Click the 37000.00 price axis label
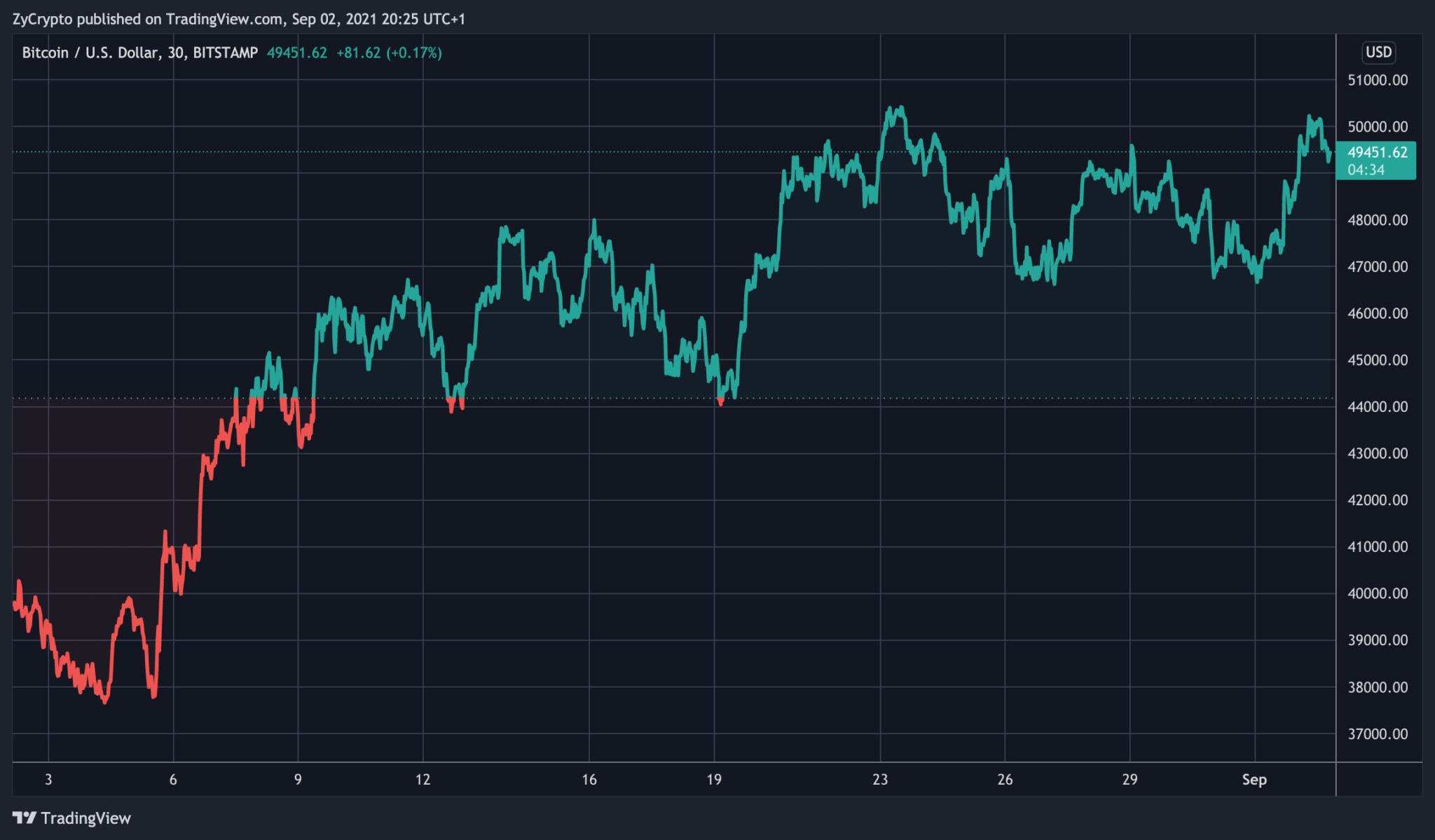1435x840 pixels. click(x=1378, y=734)
